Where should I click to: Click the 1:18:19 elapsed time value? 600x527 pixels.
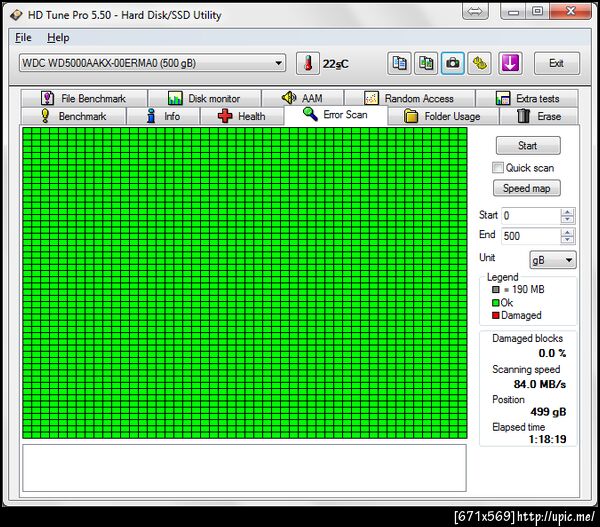click(547, 439)
